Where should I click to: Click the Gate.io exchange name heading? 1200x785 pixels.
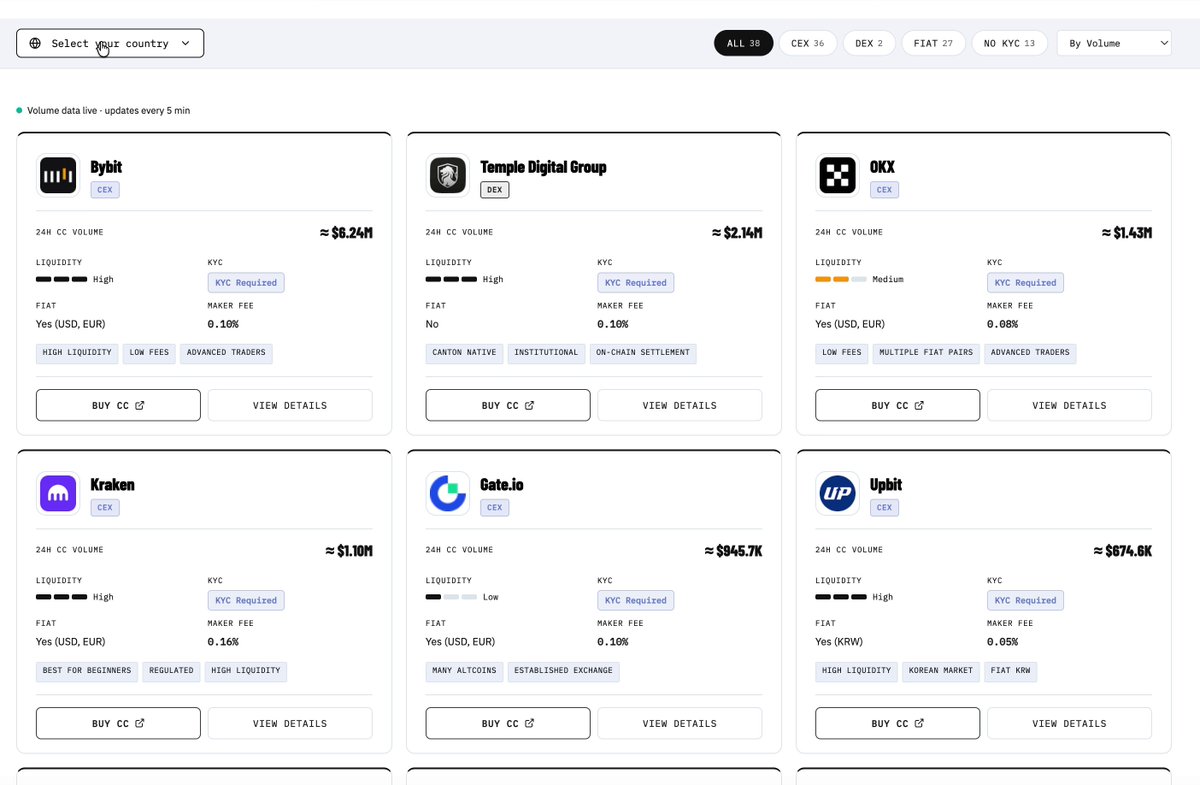(502, 485)
